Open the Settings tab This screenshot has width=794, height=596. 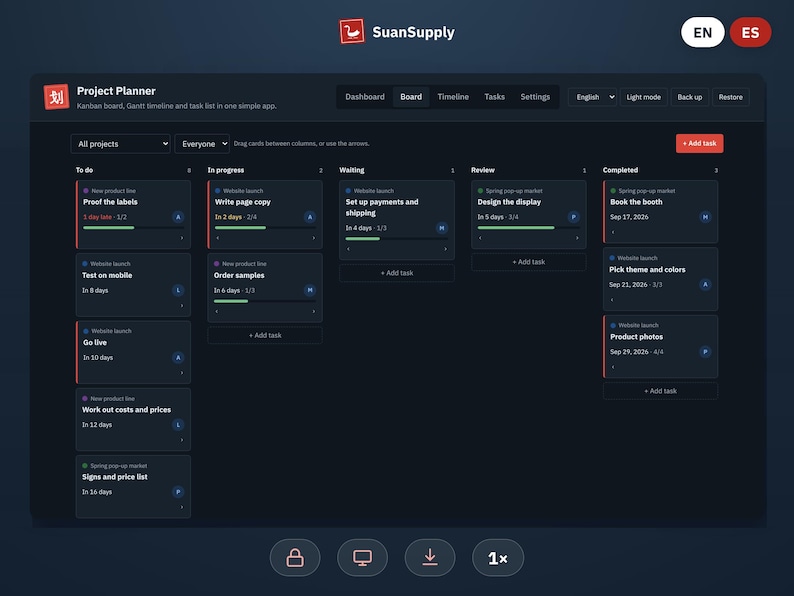tap(535, 97)
